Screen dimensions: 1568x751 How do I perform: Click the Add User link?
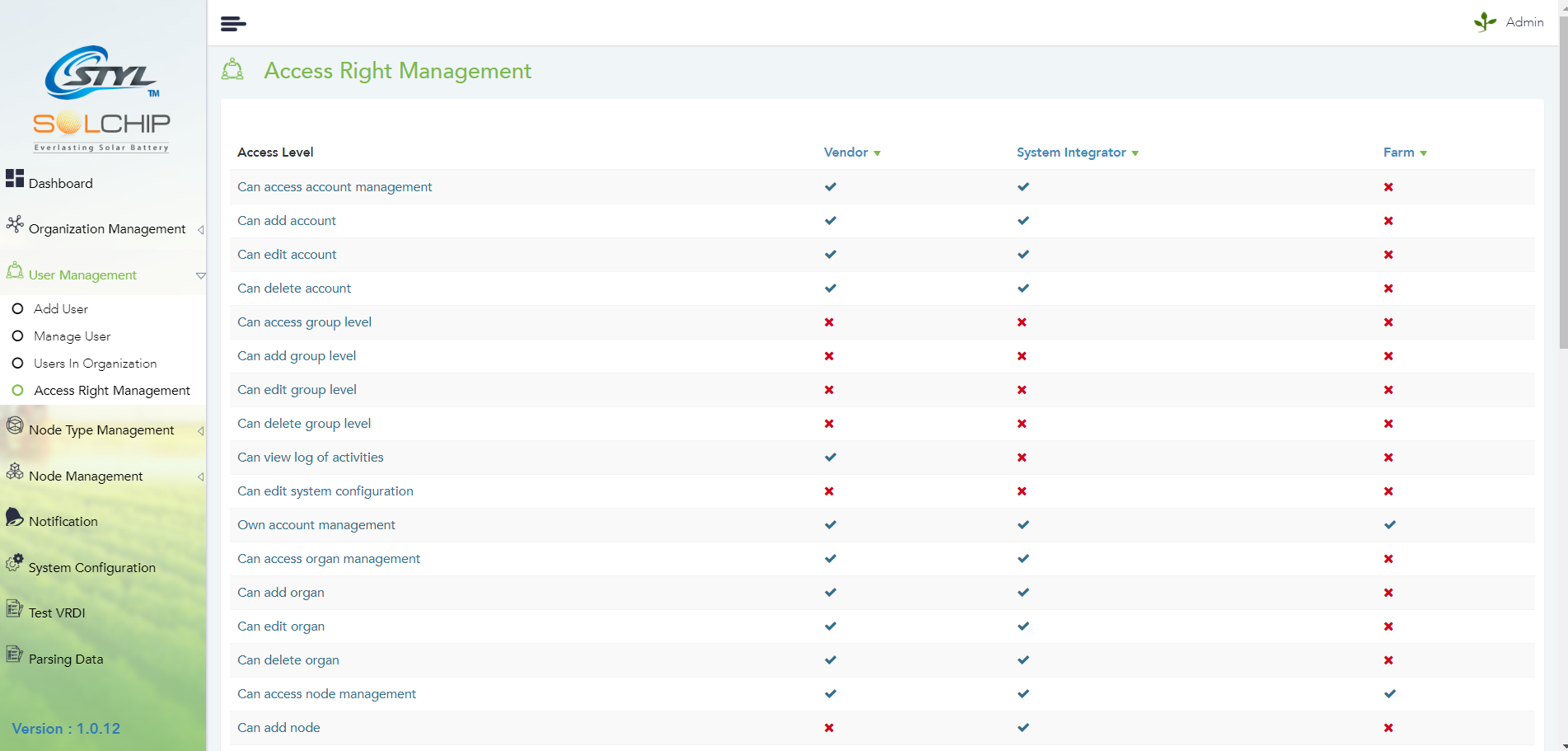click(60, 309)
